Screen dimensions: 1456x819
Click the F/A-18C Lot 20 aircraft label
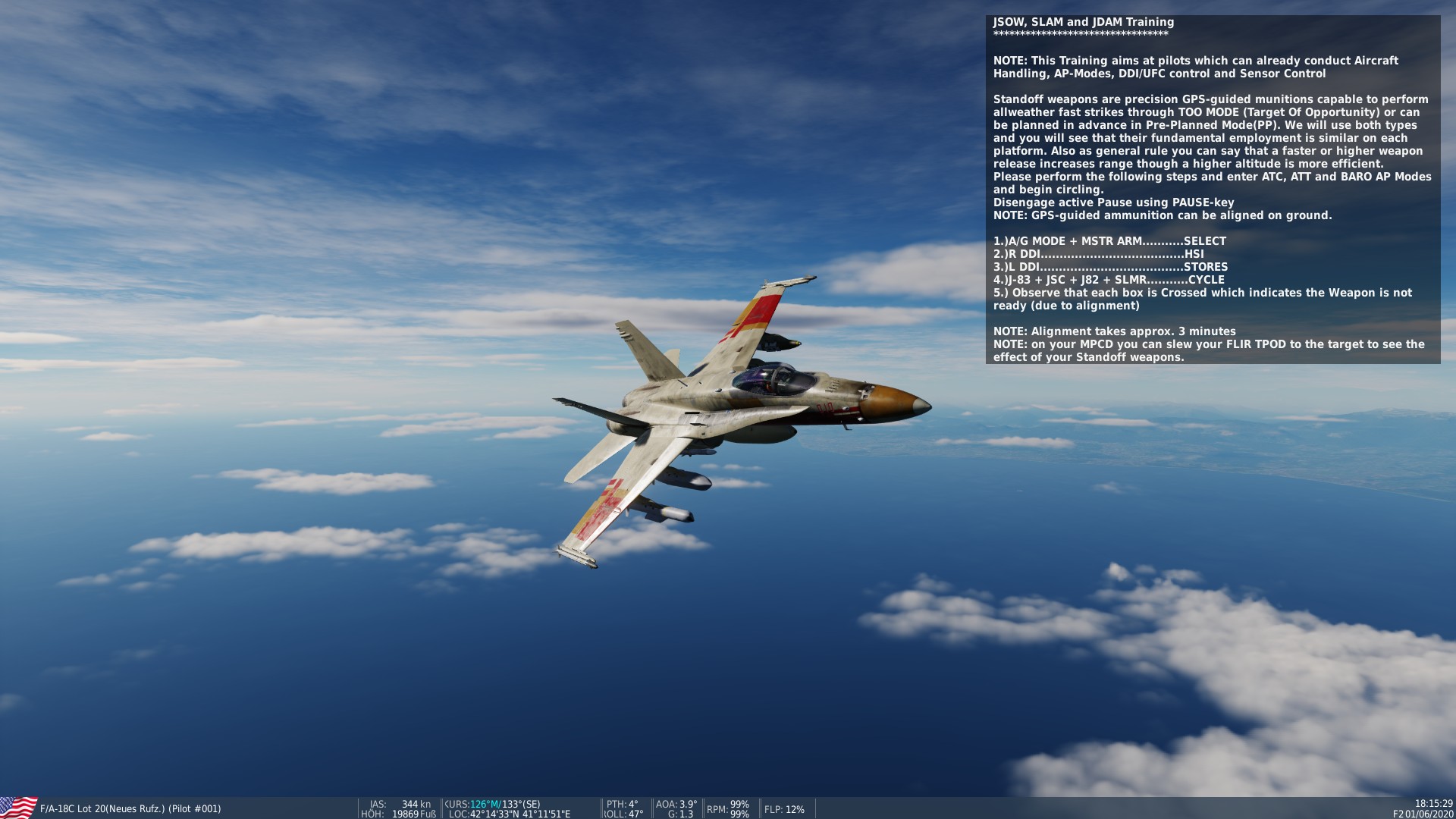(x=130, y=809)
